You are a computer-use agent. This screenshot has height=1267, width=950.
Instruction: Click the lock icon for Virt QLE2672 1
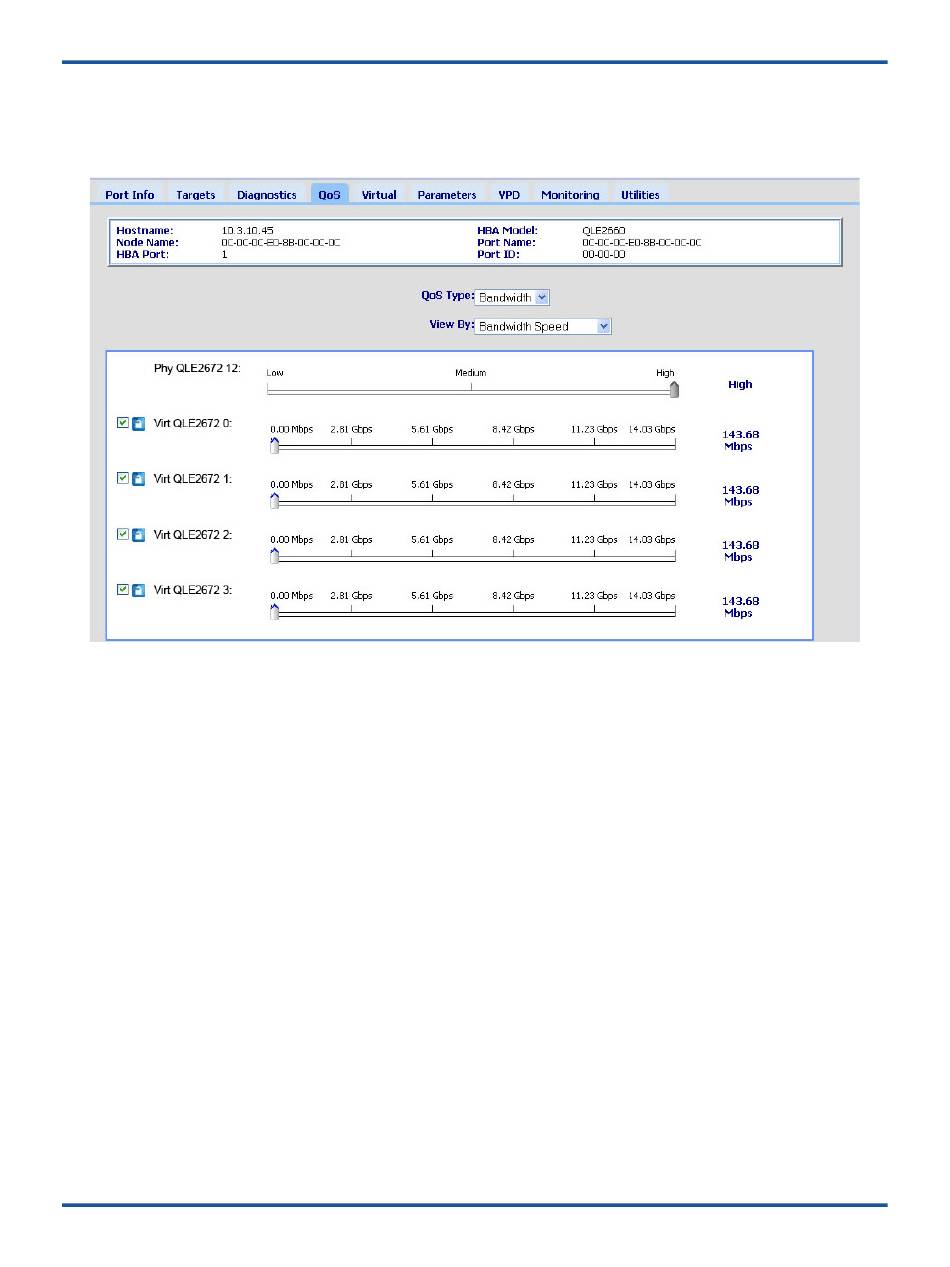point(139,479)
